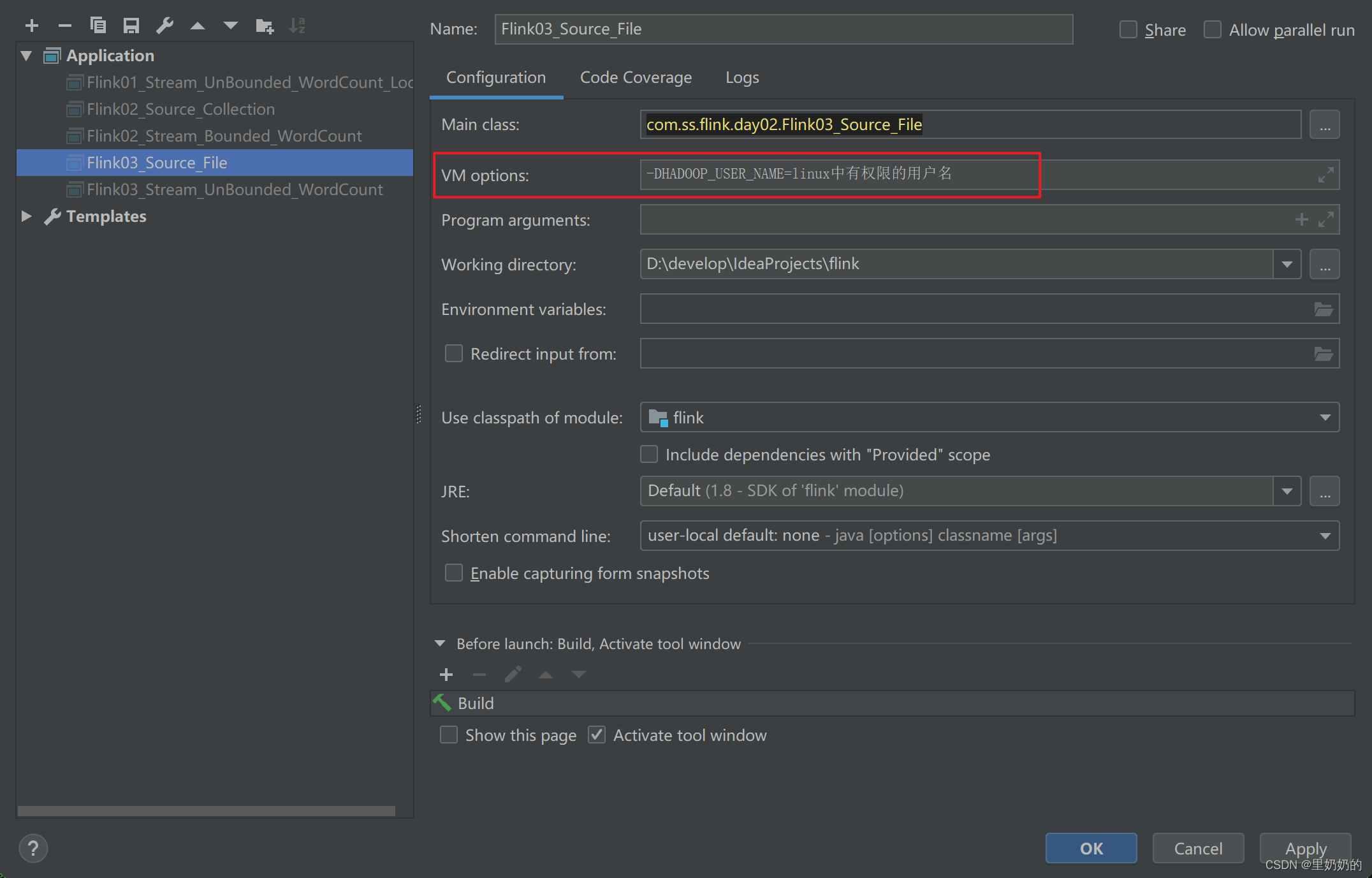Open the classpath module flink dropdown
The width and height of the screenshot is (1372, 878).
[x=1325, y=418]
